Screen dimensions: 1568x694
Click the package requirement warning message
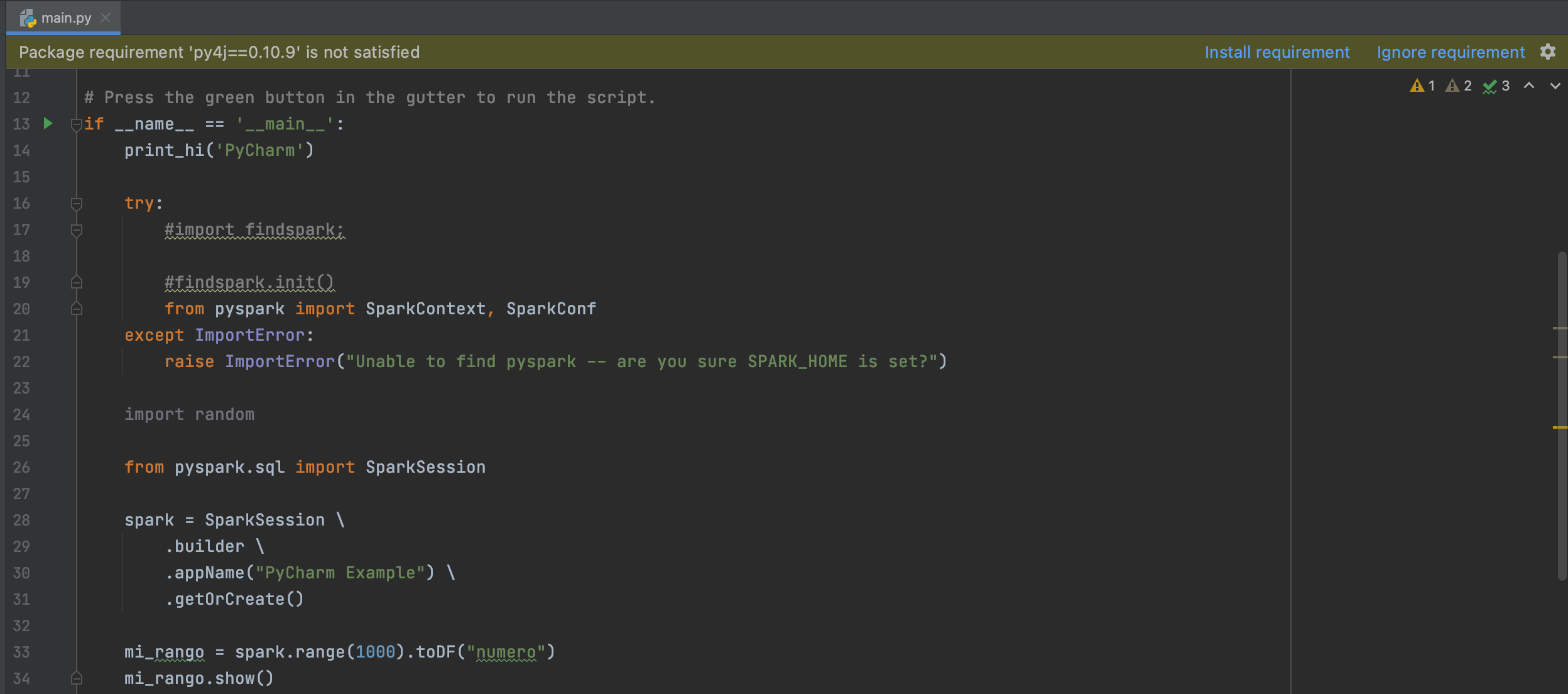click(219, 52)
